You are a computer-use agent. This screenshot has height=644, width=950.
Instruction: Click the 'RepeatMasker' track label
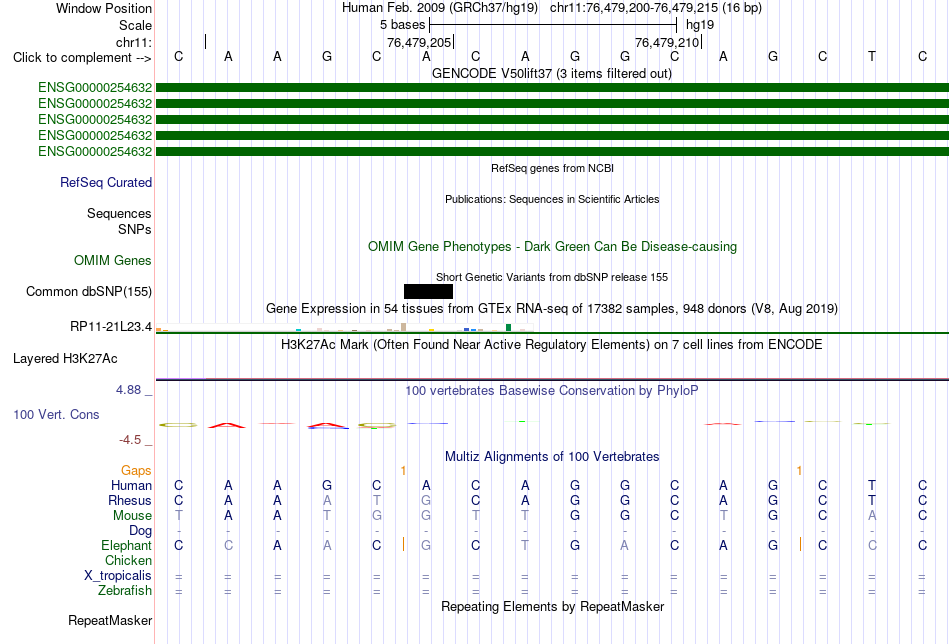tap(110, 620)
